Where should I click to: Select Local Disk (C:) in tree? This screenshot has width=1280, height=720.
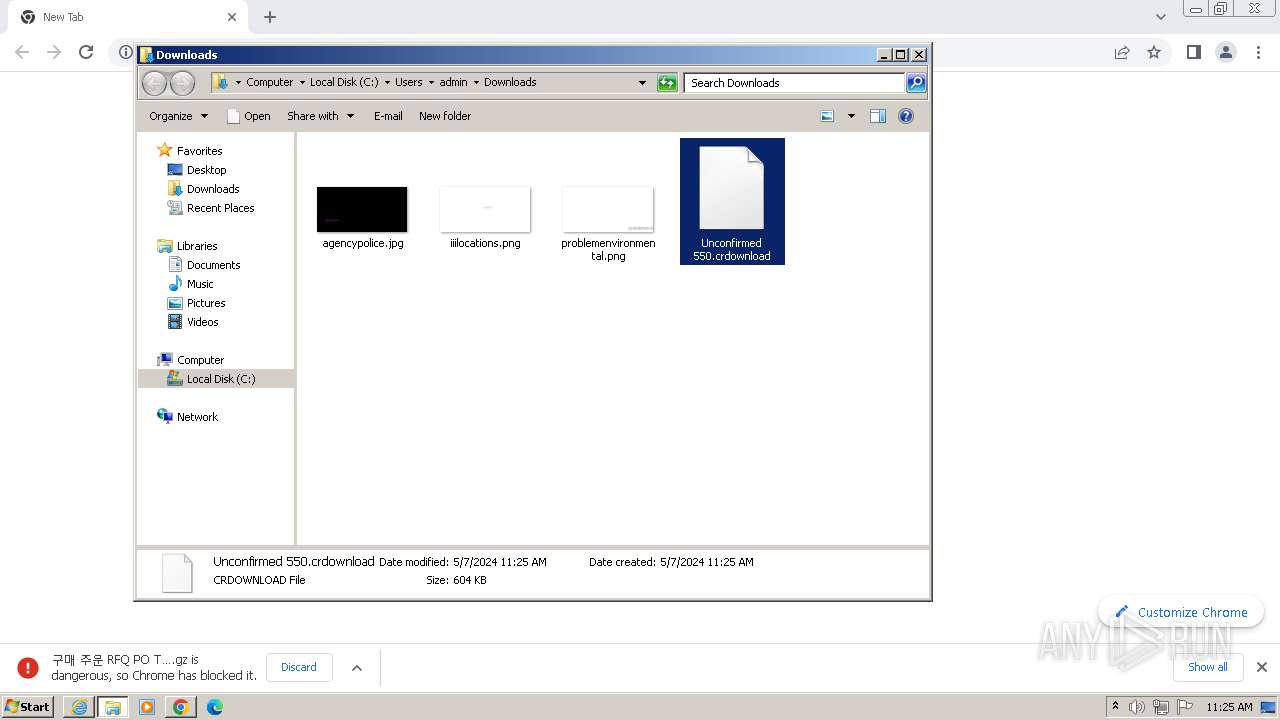(220, 379)
